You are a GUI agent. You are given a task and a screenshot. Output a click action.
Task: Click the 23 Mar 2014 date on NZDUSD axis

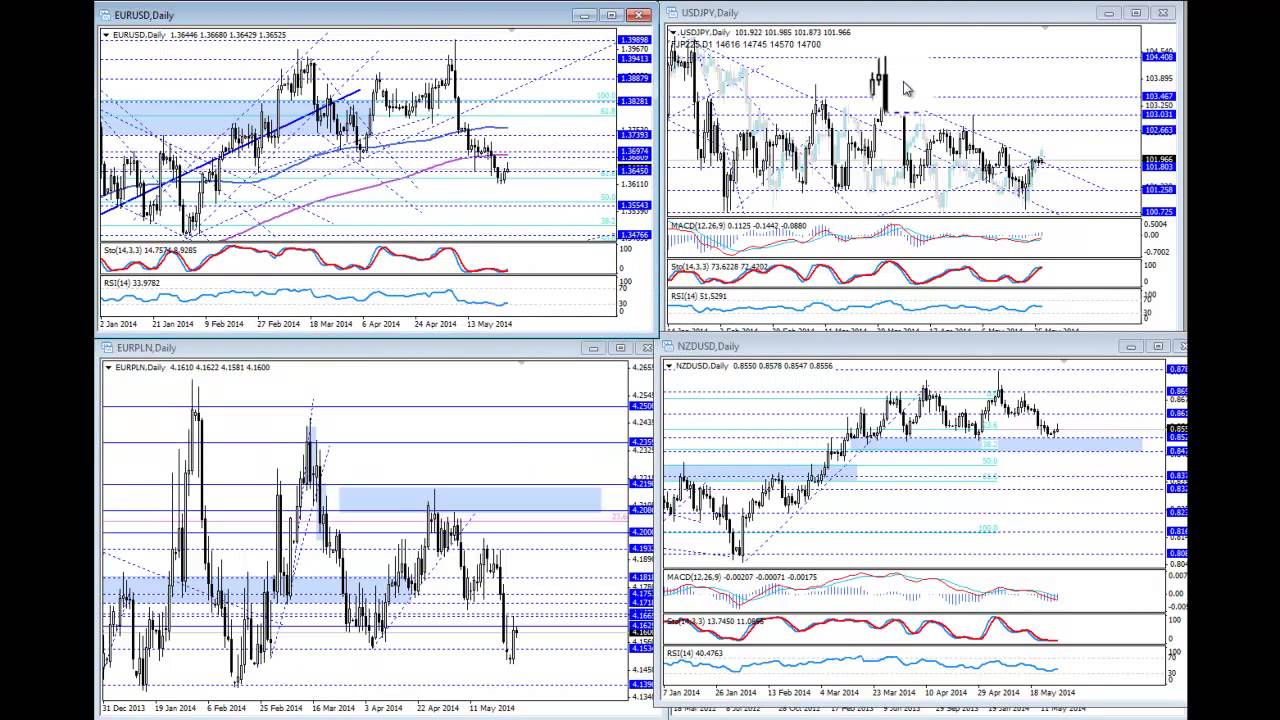coord(893,692)
